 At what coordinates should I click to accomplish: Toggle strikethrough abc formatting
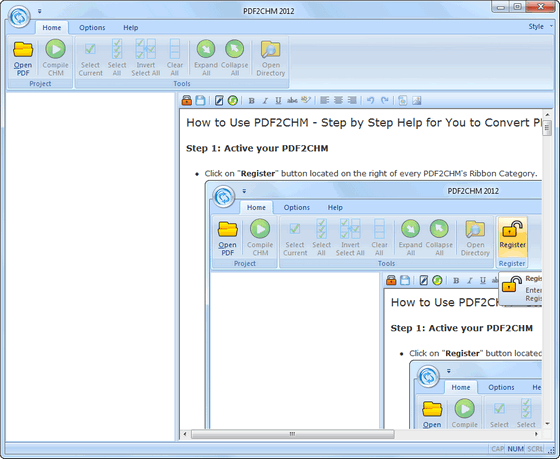pyautogui.click(x=292, y=101)
